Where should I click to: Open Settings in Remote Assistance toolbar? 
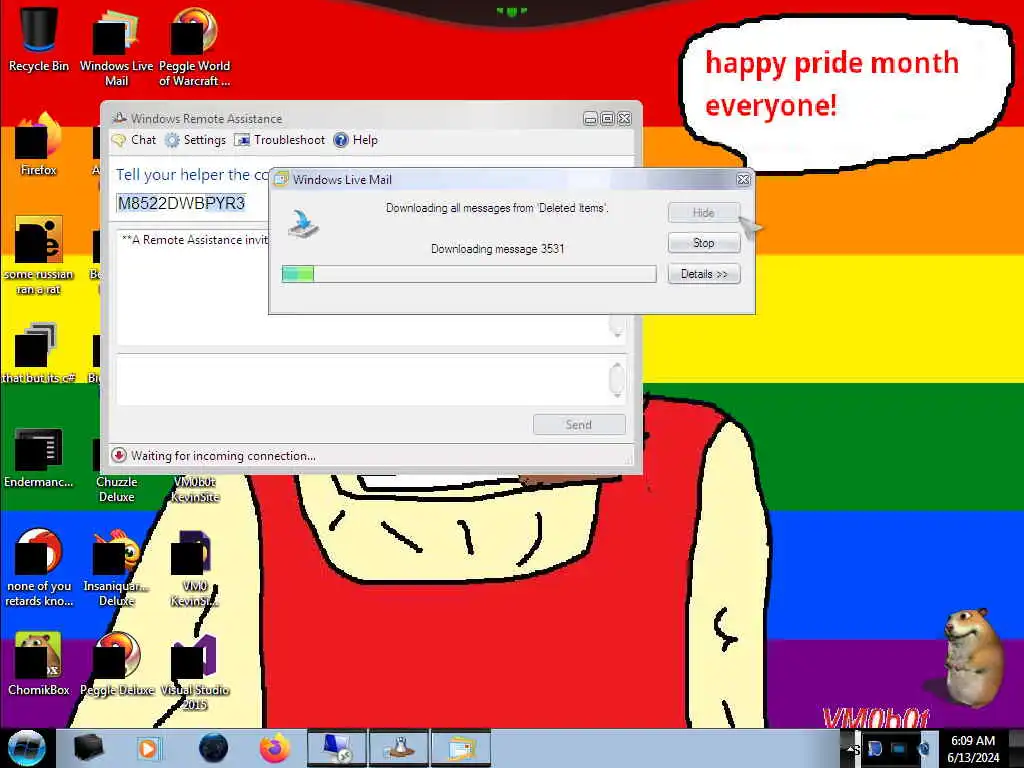(x=195, y=140)
